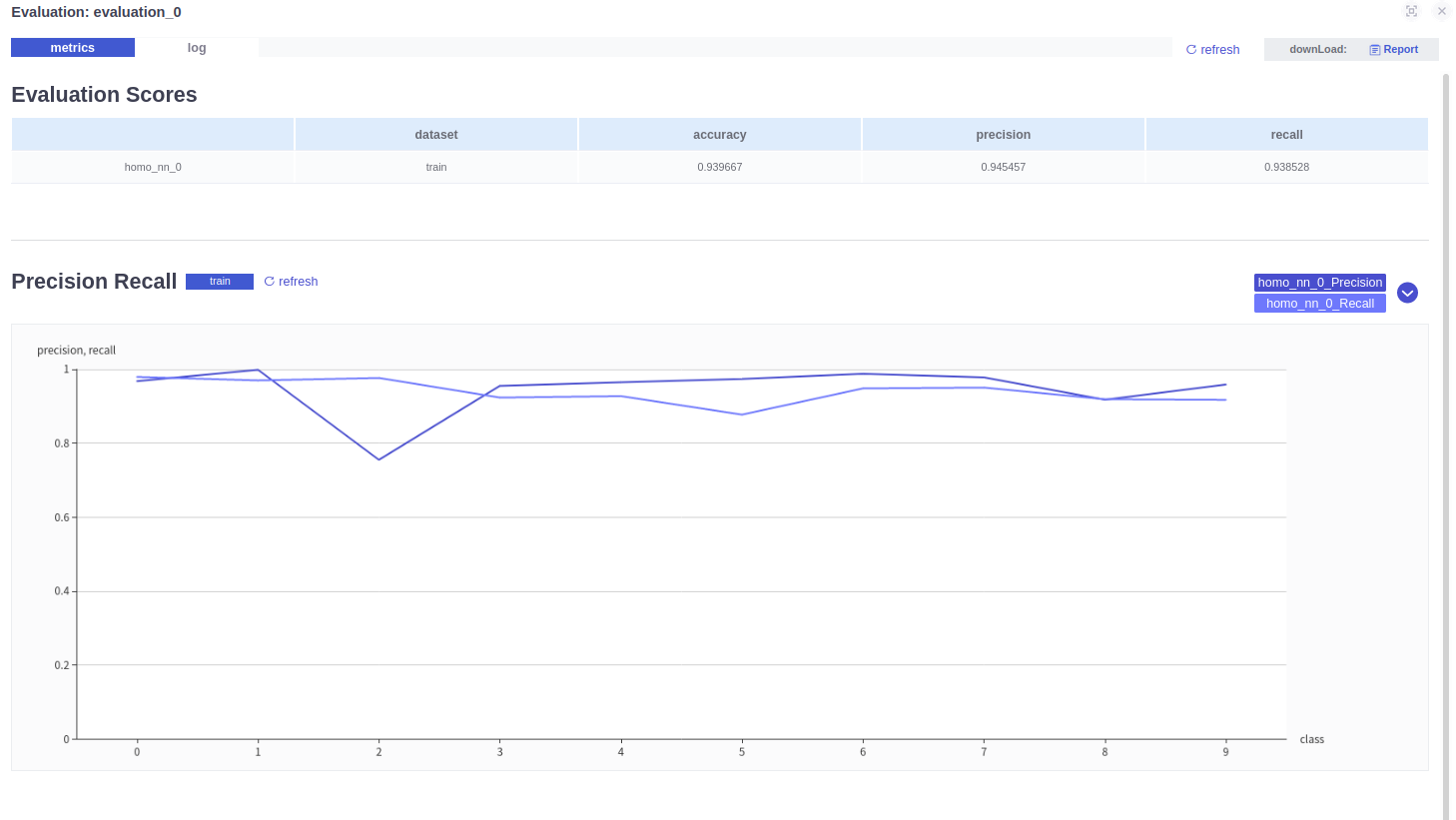This screenshot has height=820, width=1456.
Task: Click recall value 0.938528
Action: 1287,167
